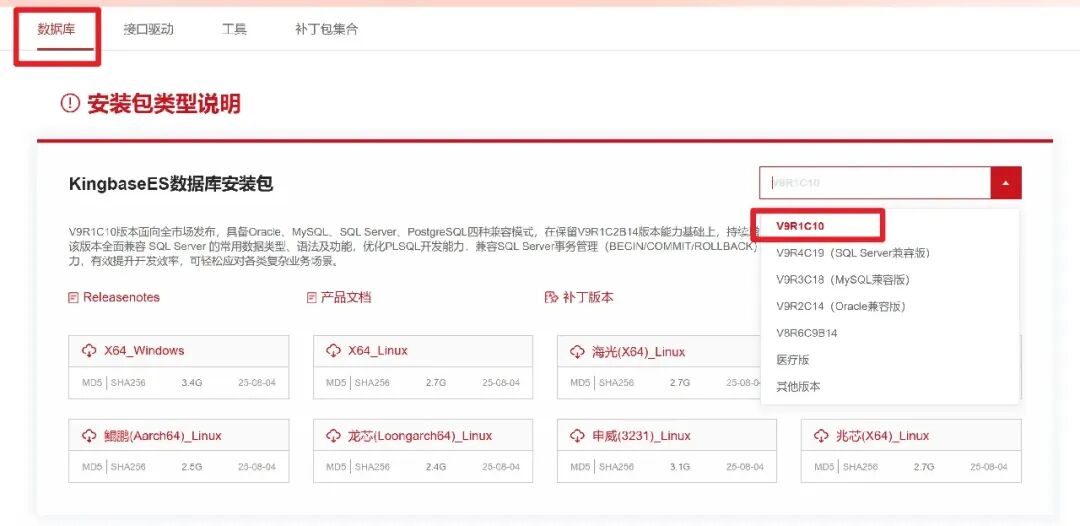Open the 安装包类型说明 heading link
The image size is (1080, 526).
[163, 104]
